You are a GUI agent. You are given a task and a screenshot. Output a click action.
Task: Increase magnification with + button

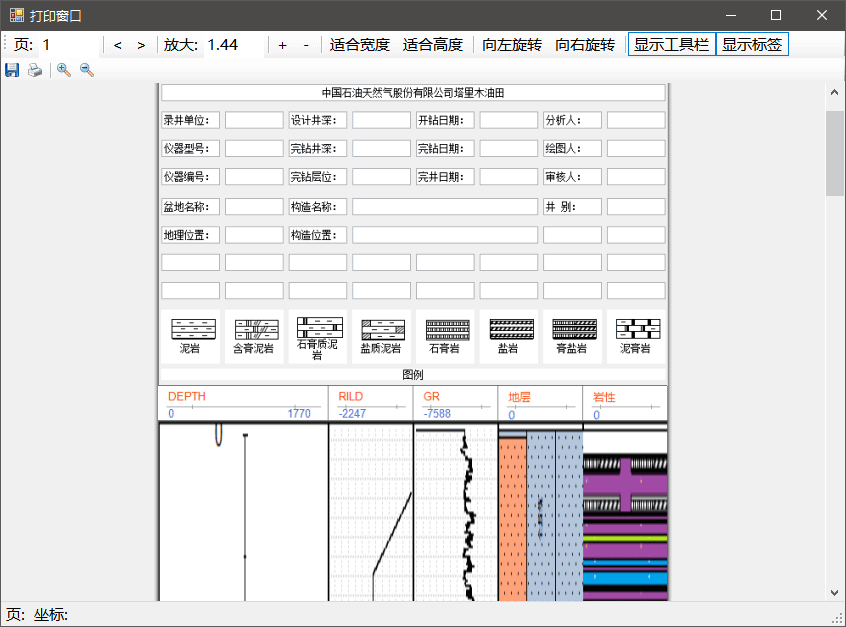[282, 45]
